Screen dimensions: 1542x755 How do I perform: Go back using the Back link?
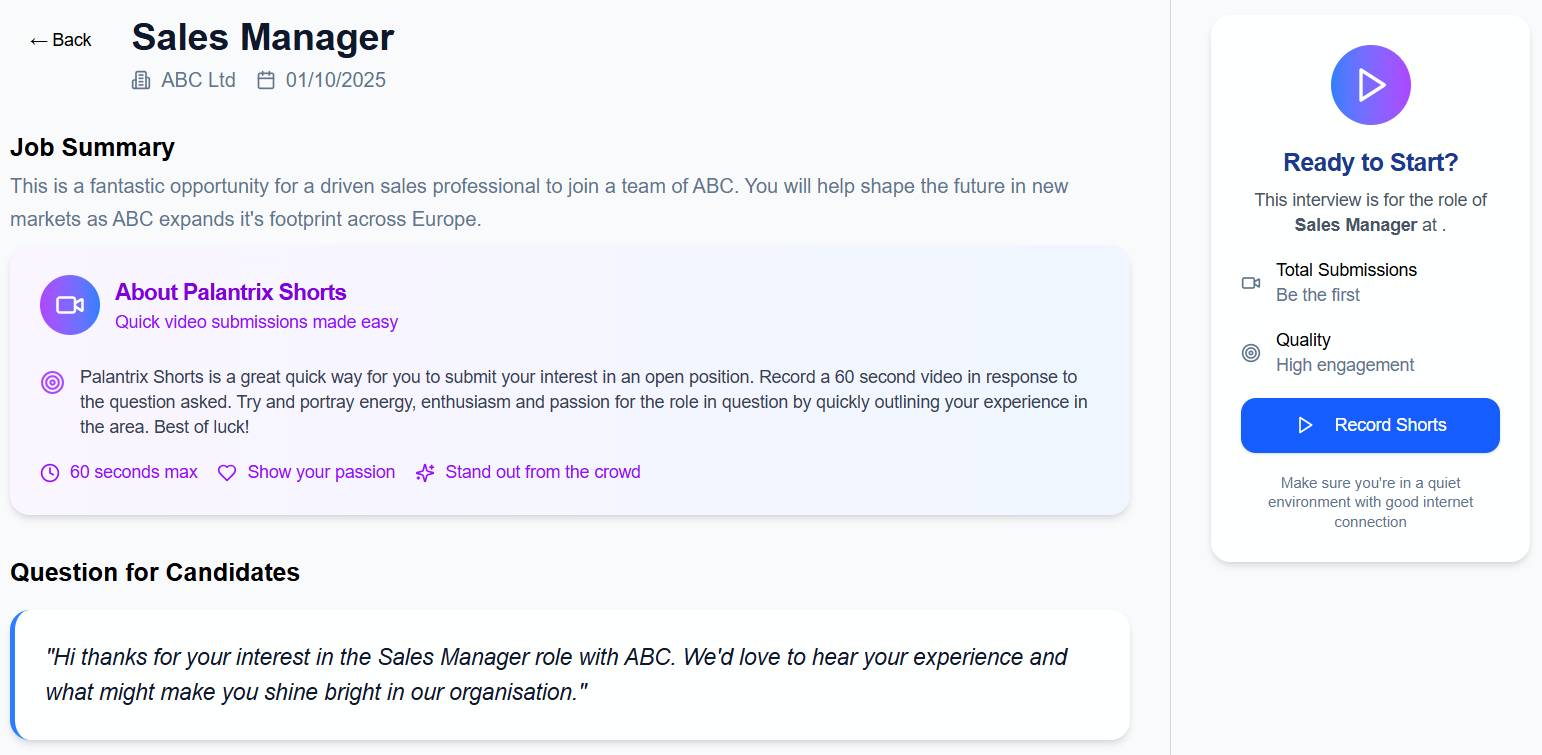click(60, 40)
